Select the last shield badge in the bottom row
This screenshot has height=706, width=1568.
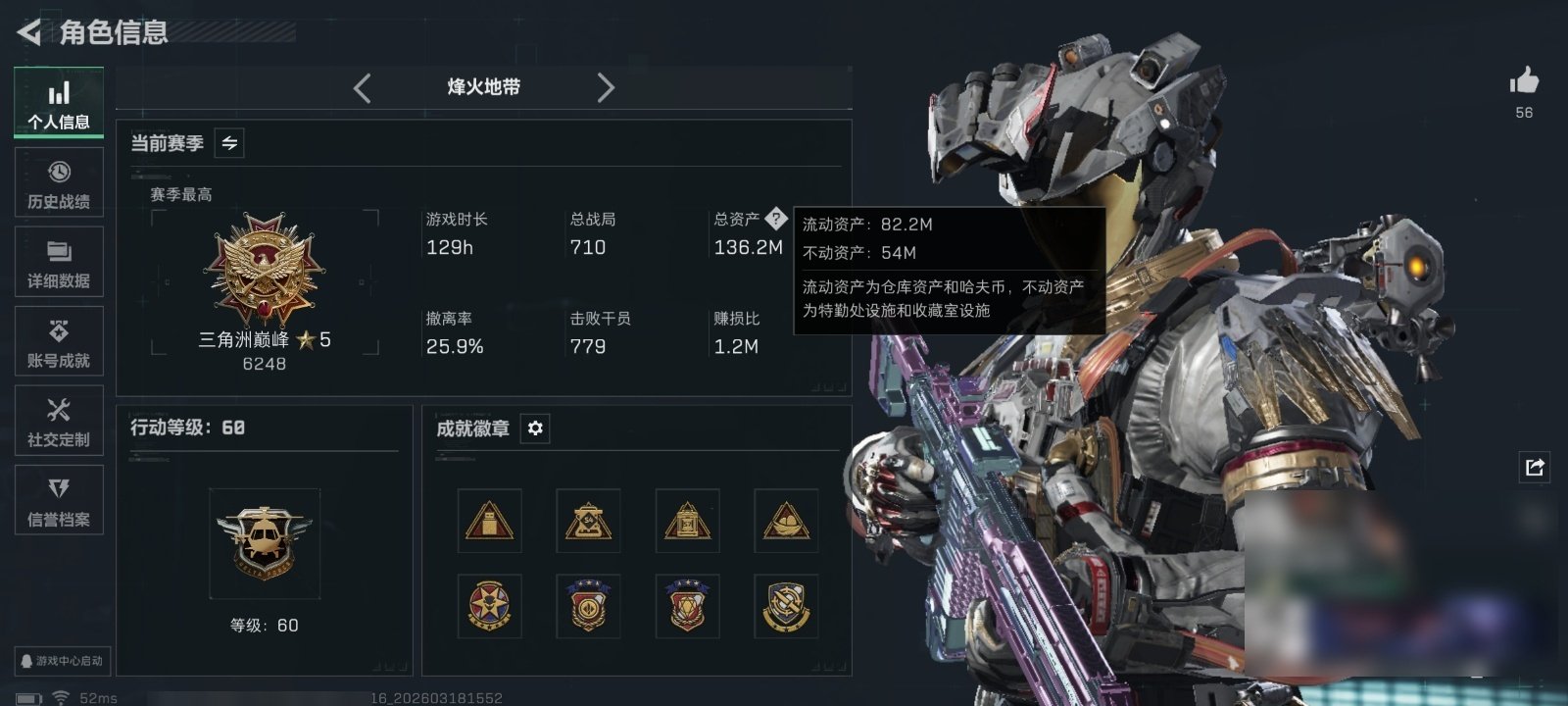[x=786, y=606]
